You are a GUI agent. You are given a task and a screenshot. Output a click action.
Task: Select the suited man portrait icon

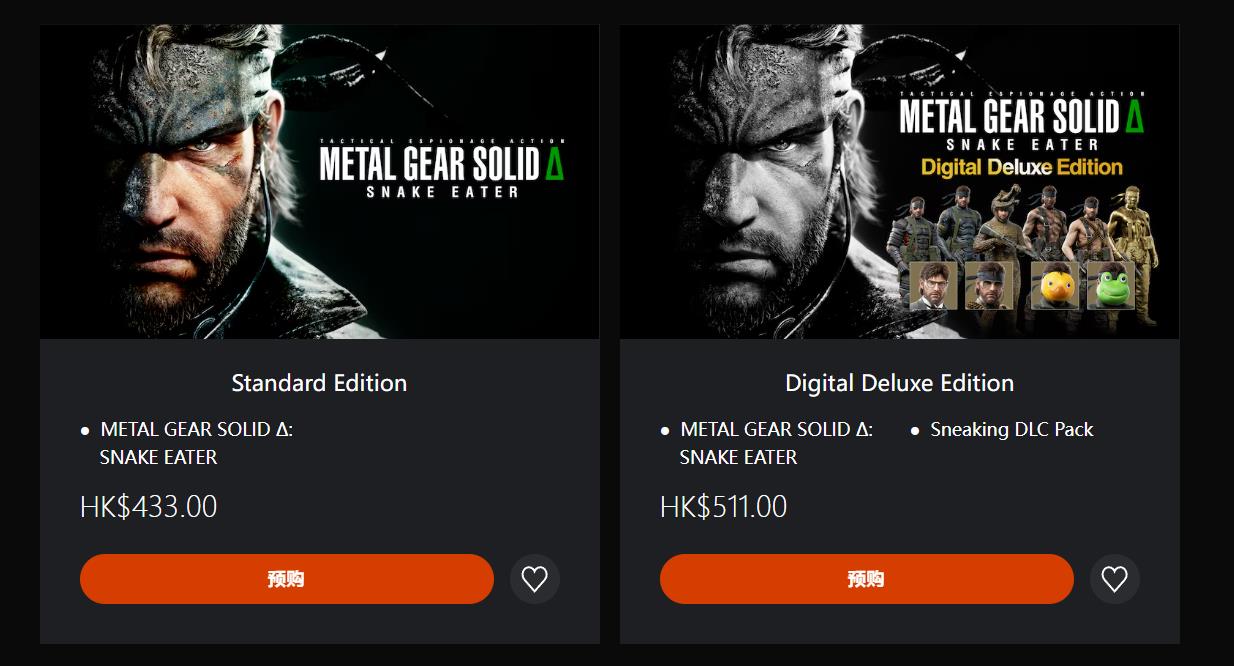(933, 286)
